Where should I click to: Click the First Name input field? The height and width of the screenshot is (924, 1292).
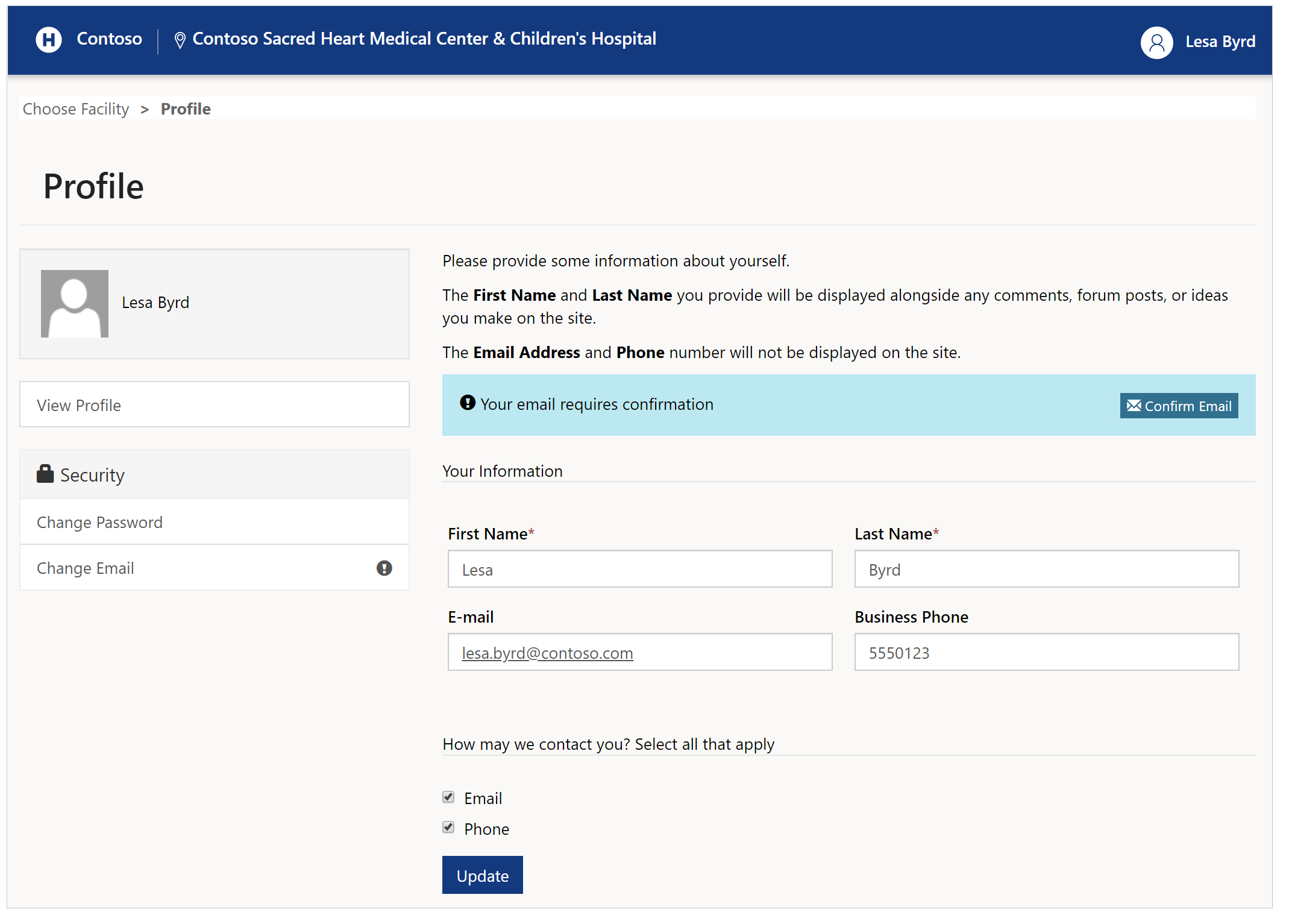[641, 570]
